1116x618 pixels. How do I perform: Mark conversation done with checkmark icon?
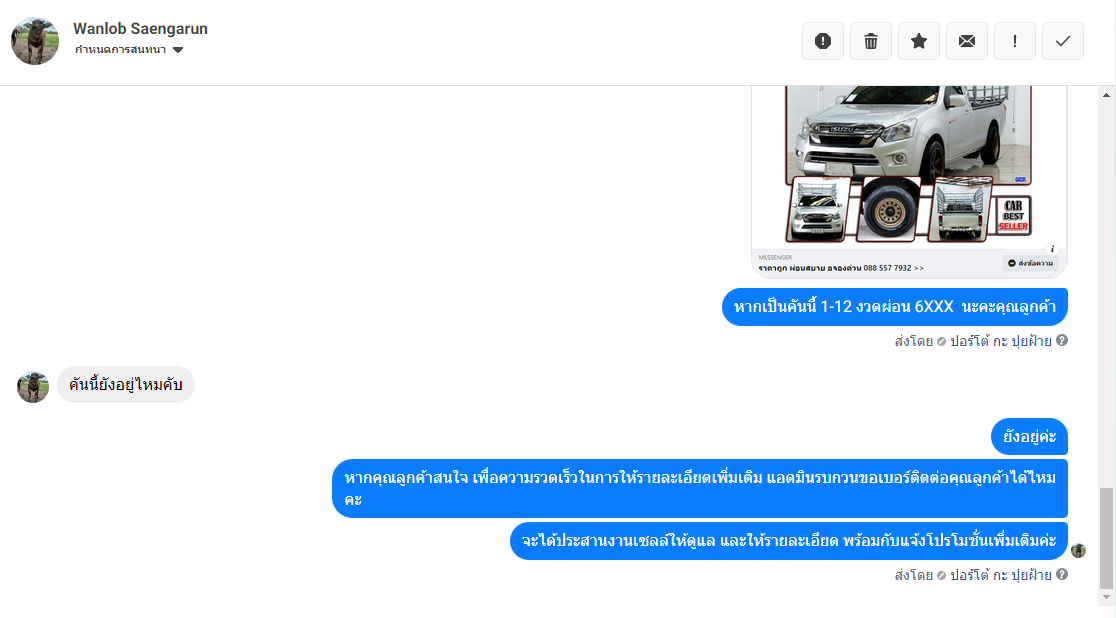tap(1063, 41)
